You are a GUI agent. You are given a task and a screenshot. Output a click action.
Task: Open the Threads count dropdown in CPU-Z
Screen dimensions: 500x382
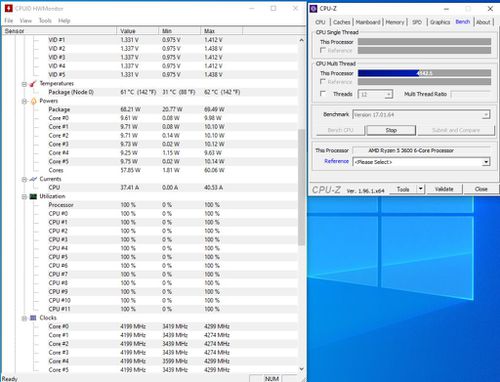[x=388, y=95]
